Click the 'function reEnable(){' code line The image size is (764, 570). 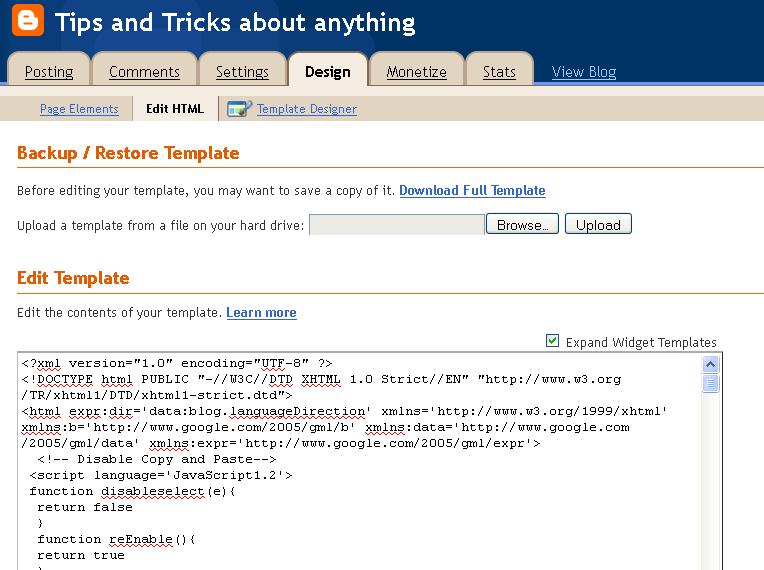tap(116, 539)
